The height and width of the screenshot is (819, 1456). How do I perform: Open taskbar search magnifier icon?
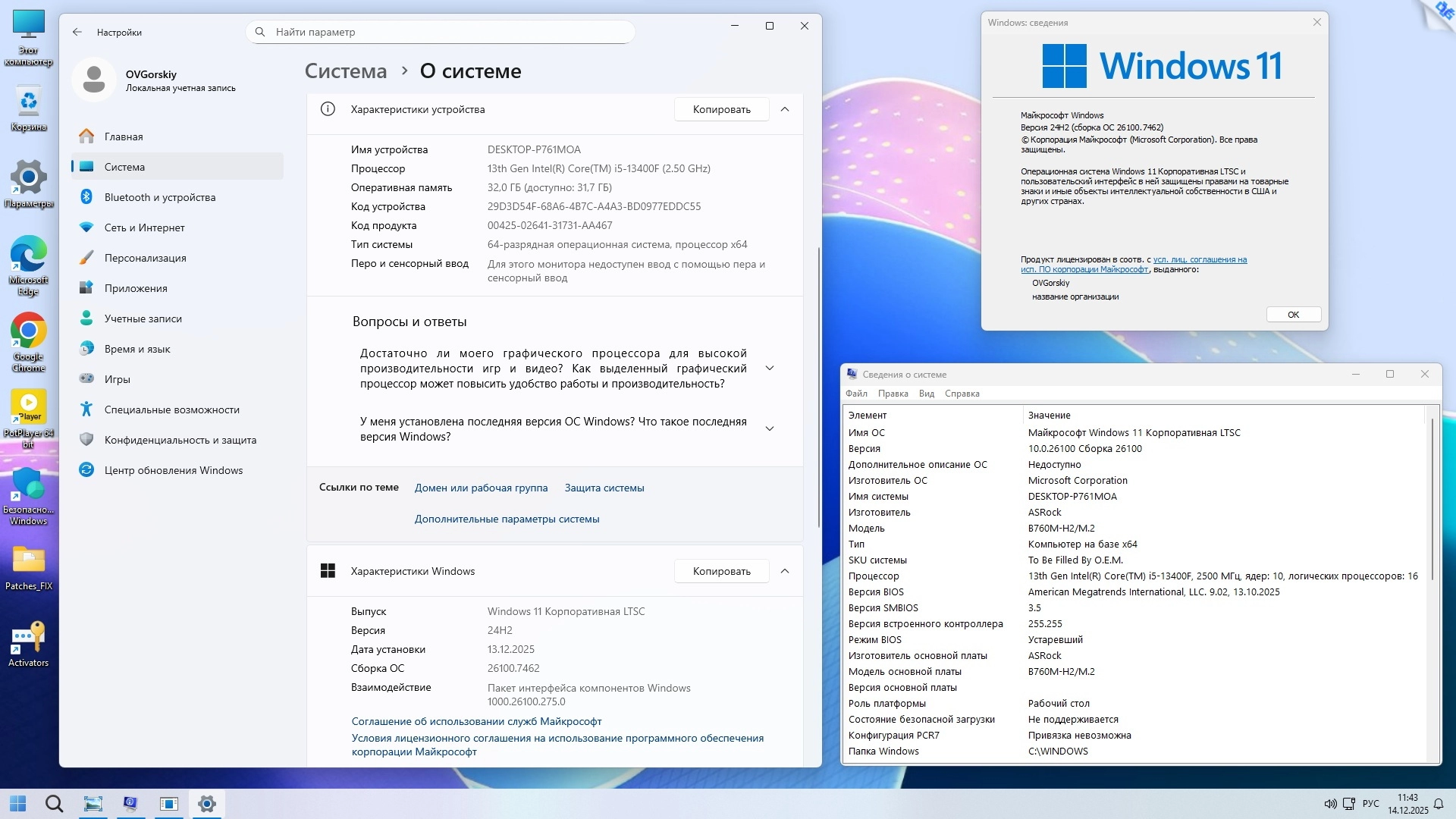click(x=54, y=804)
